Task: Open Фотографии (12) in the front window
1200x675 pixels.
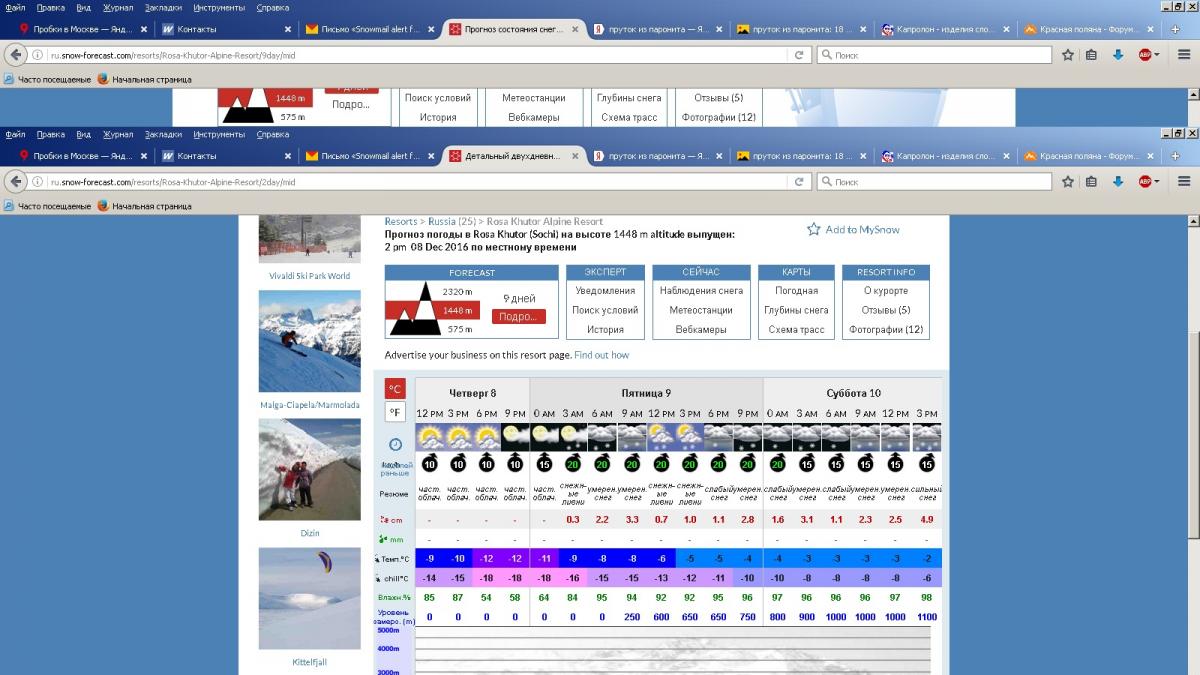Action: click(x=886, y=330)
